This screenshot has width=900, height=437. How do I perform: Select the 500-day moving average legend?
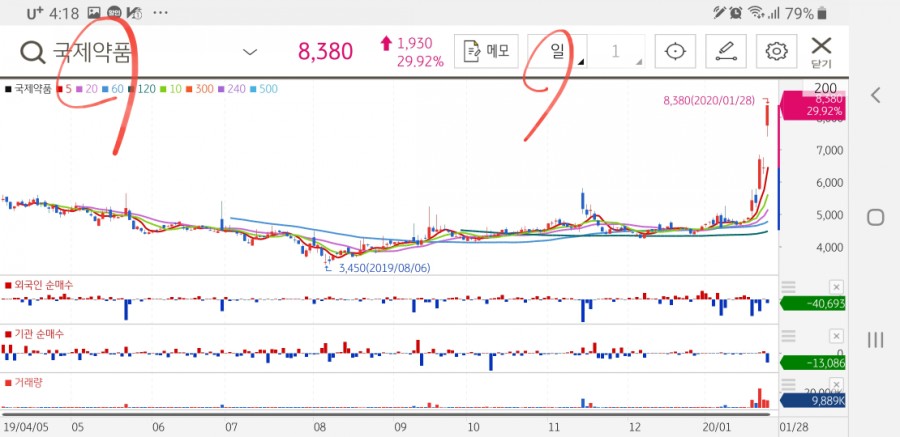[263, 89]
